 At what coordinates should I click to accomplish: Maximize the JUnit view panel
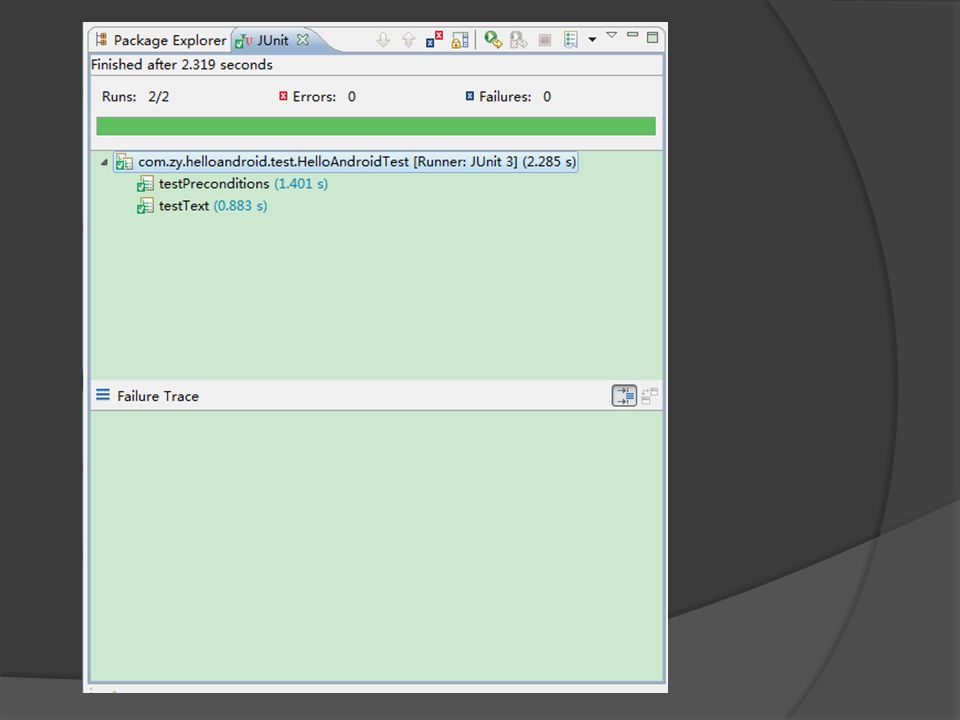click(653, 37)
